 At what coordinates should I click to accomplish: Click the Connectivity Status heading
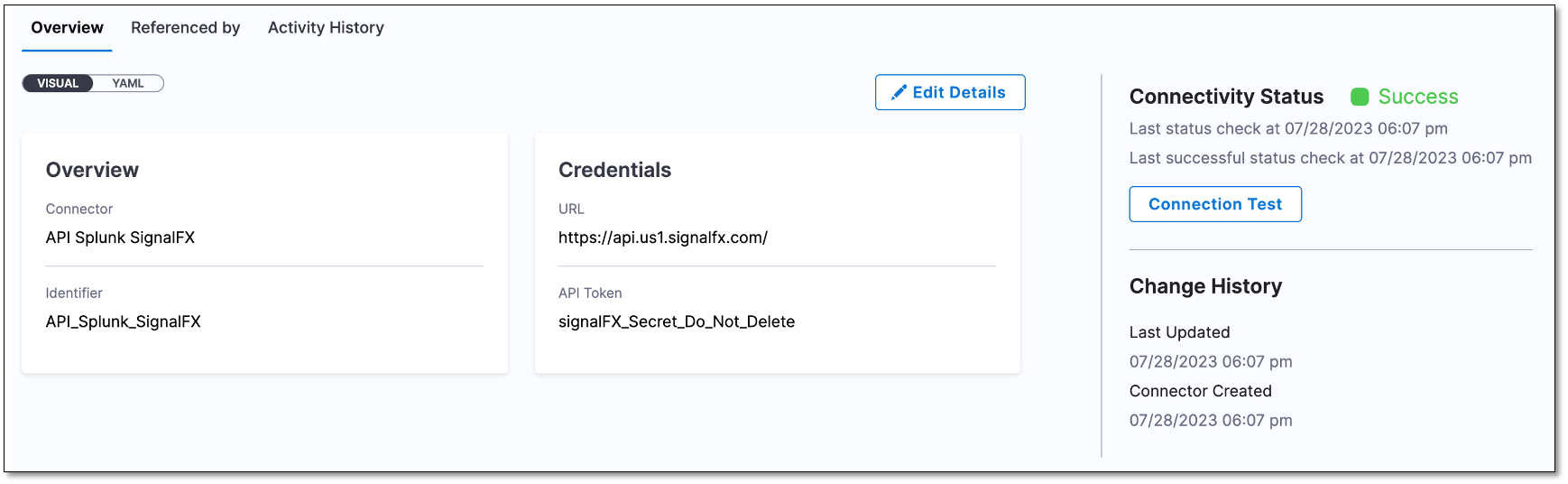(1226, 97)
